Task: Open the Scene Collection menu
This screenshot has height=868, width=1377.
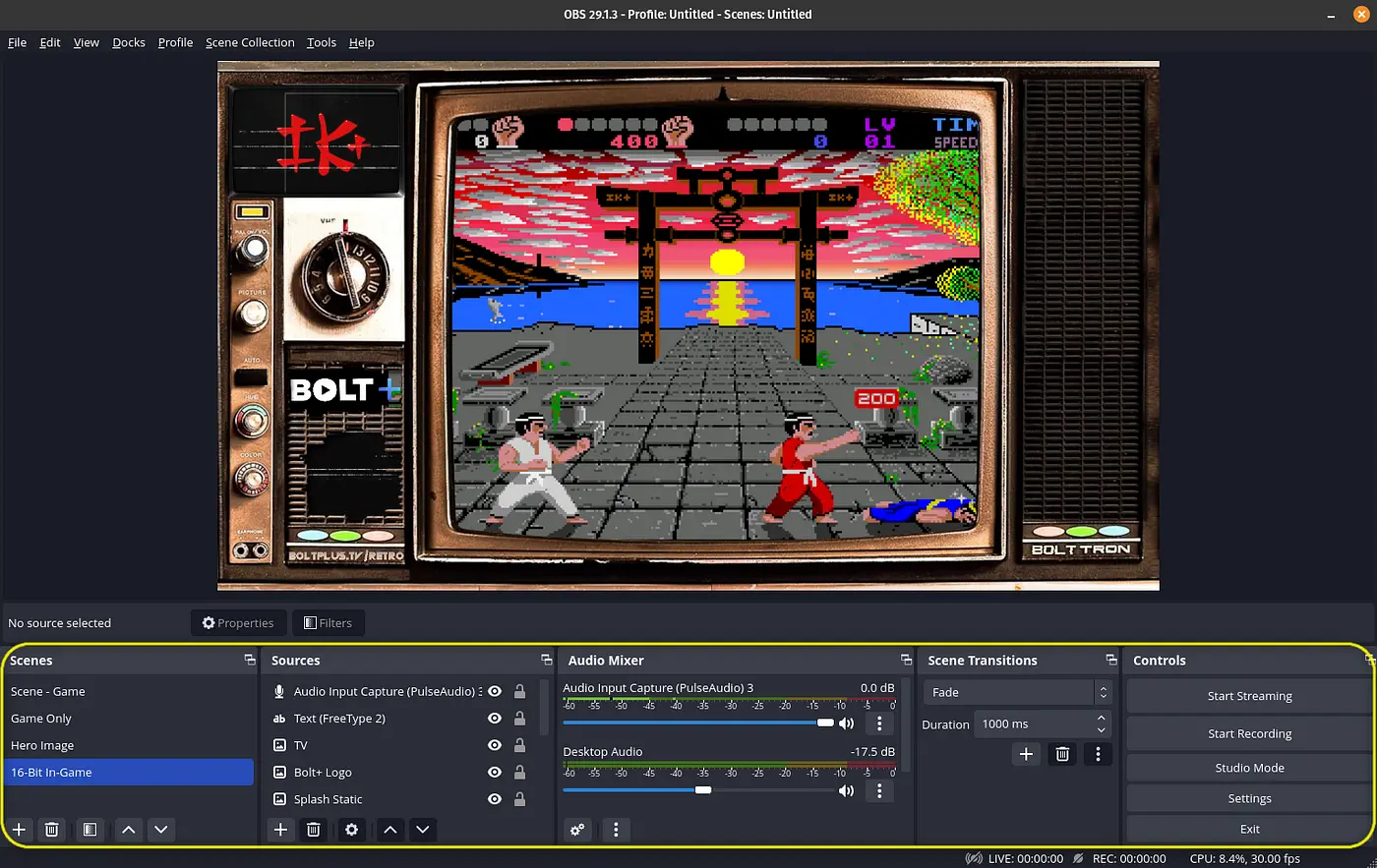Action: pos(250,42)
